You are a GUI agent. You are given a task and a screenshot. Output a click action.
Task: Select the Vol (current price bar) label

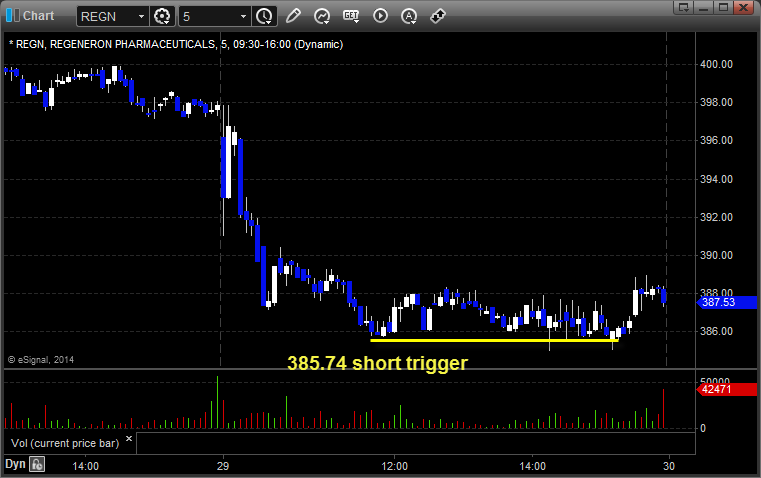click(x=65, y=443)
